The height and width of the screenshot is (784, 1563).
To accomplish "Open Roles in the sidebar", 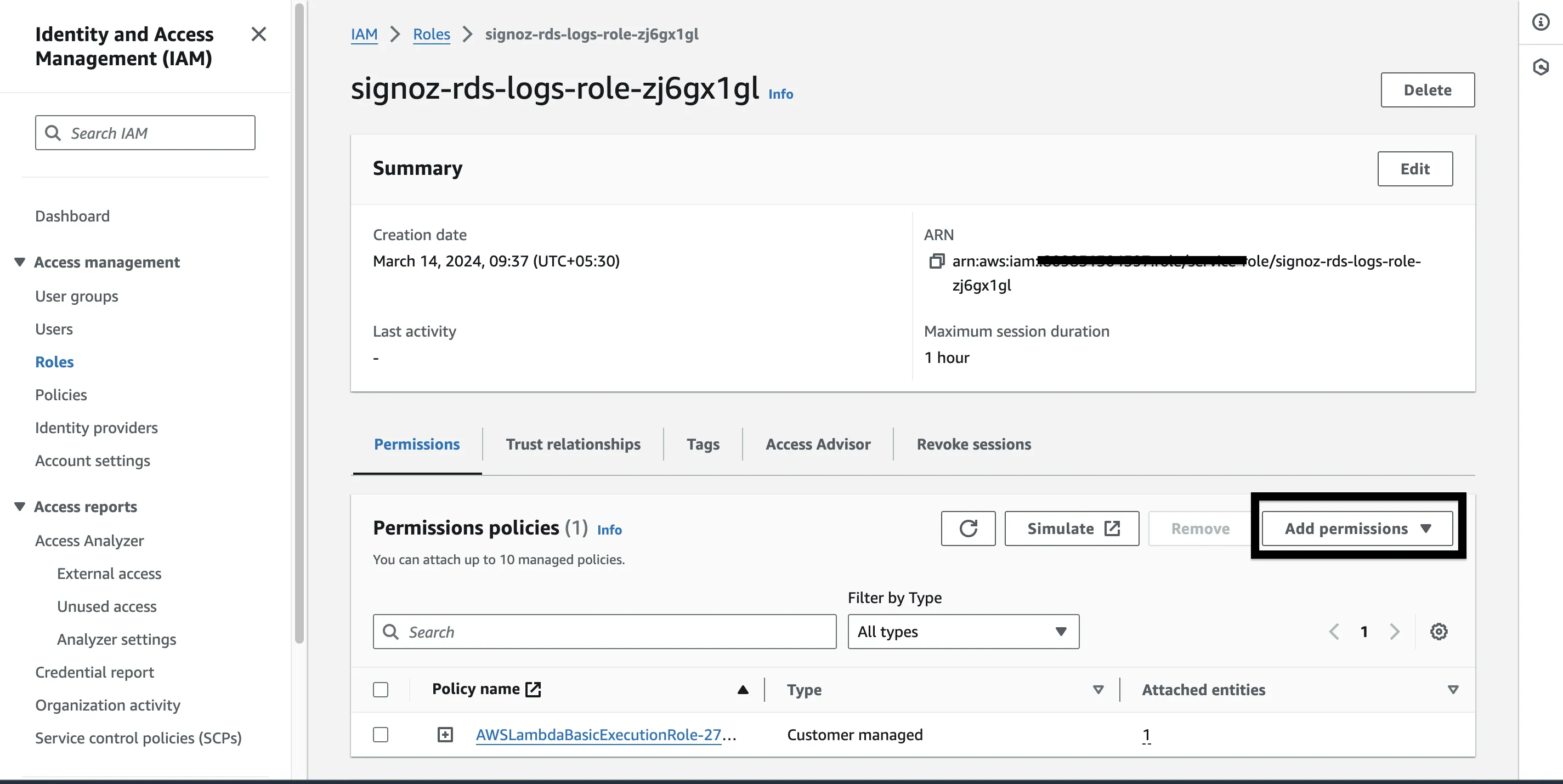I will click(x=55, y=361).
